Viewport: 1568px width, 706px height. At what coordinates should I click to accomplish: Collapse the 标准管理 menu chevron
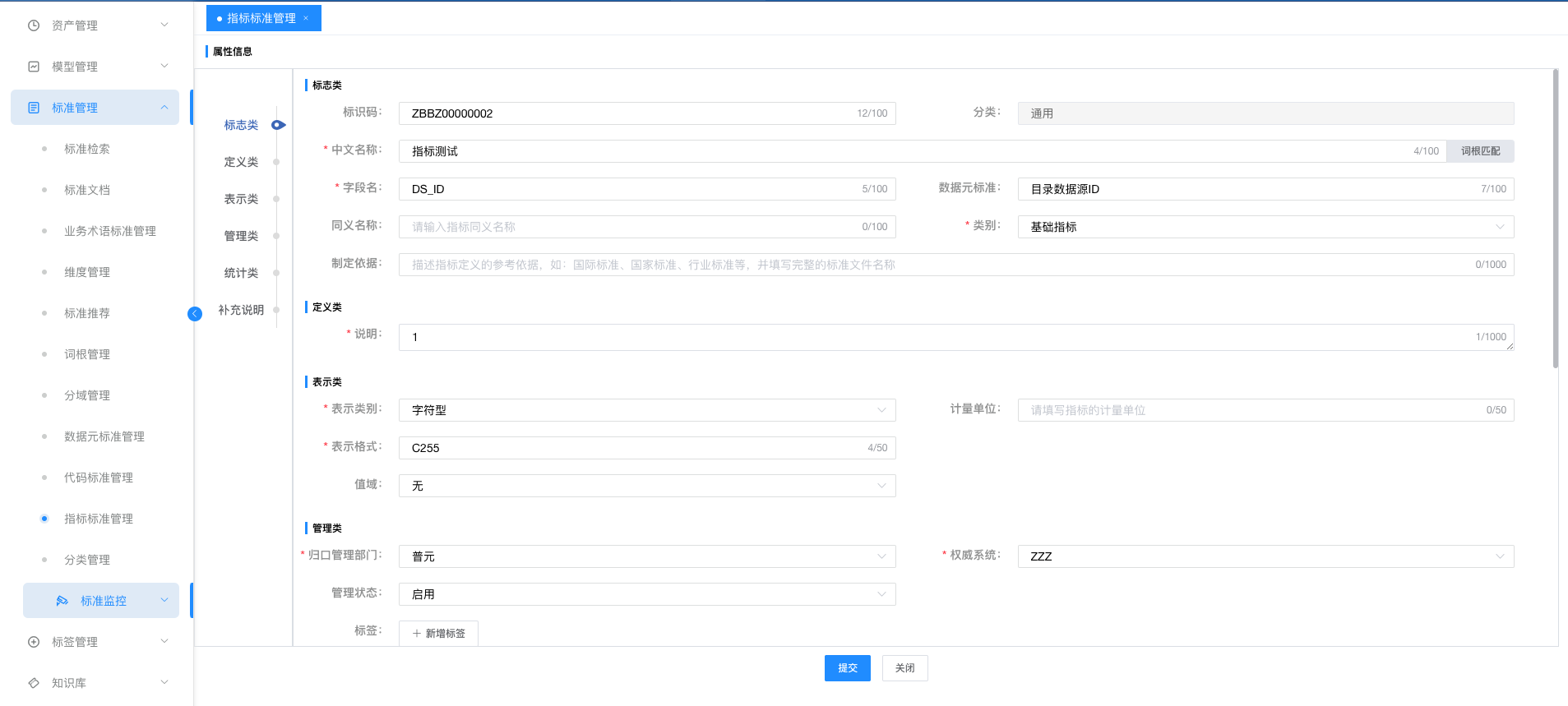(x=164, y=108)
